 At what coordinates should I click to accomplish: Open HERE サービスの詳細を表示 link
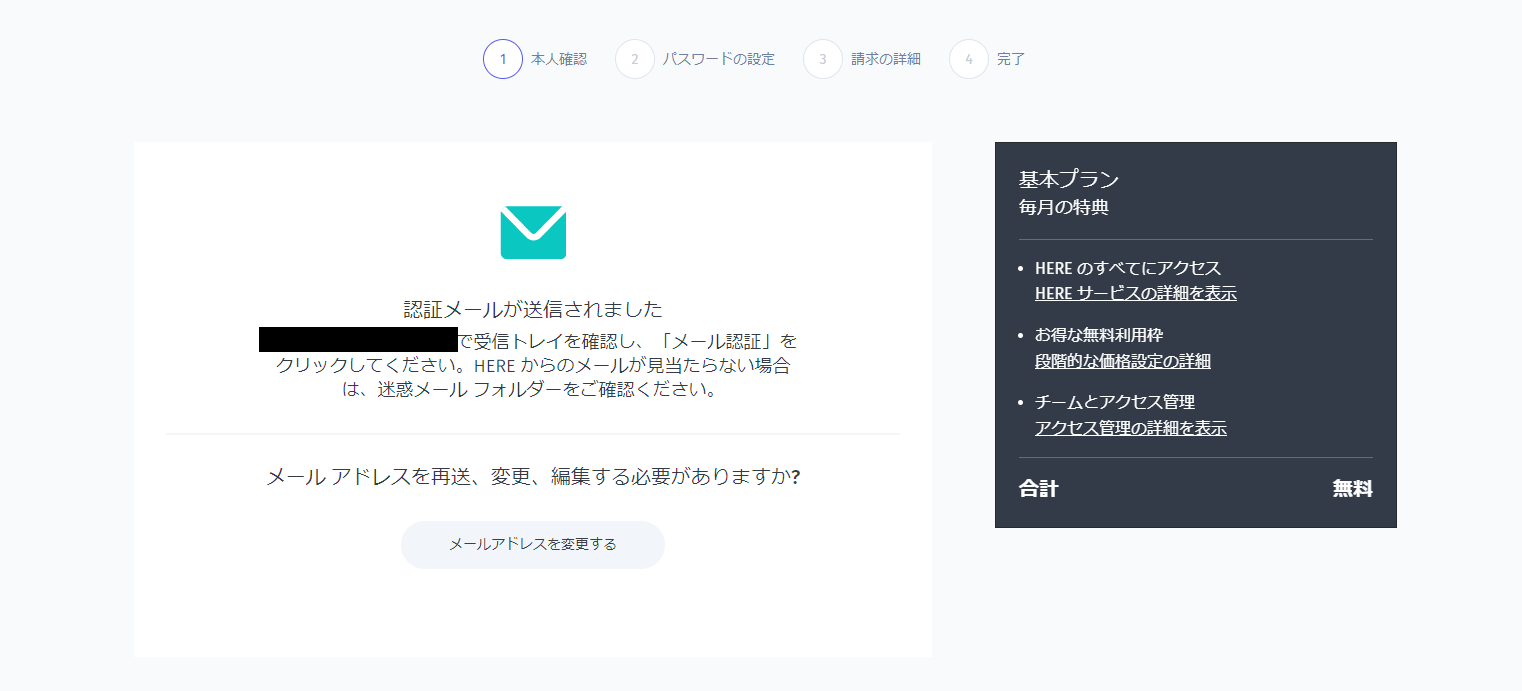(1135, 293)
